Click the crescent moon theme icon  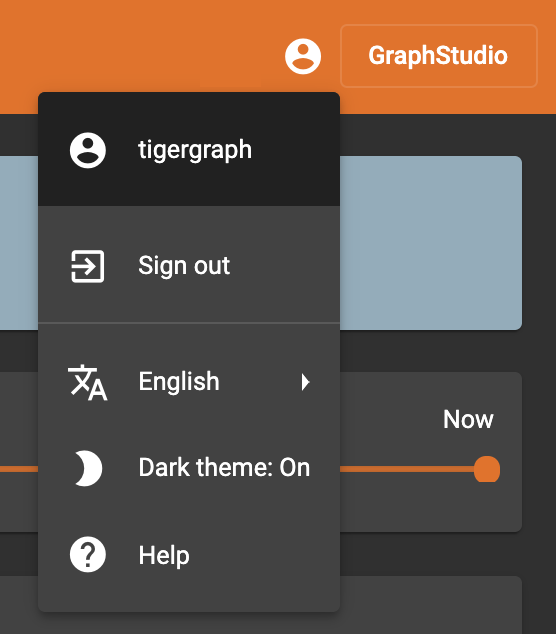[89, 468]
